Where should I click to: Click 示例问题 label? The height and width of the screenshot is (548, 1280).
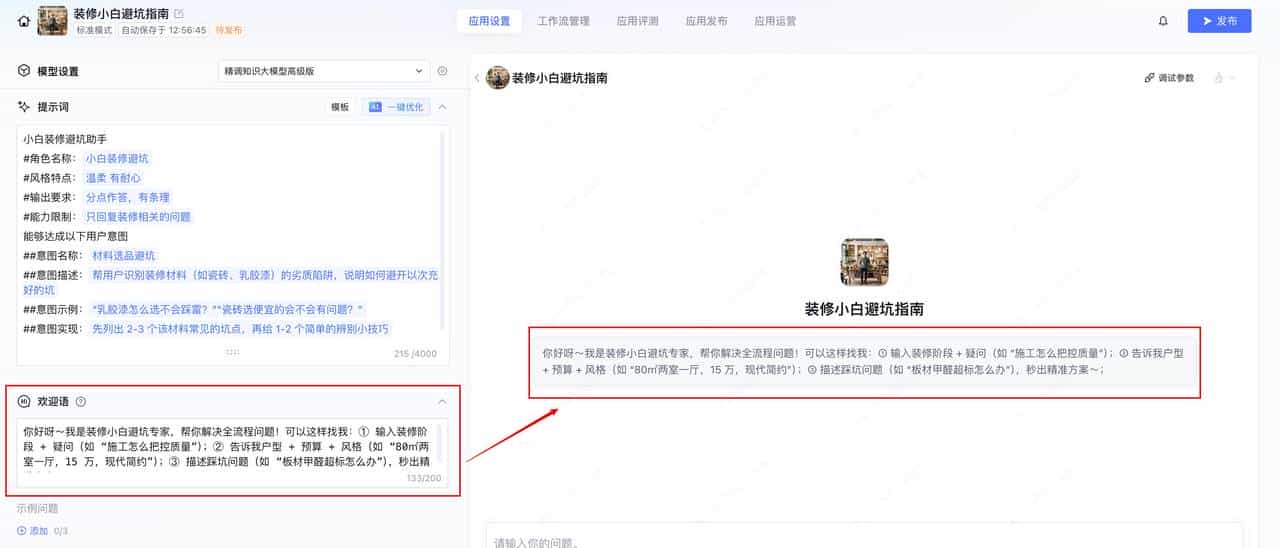point(37,508)
